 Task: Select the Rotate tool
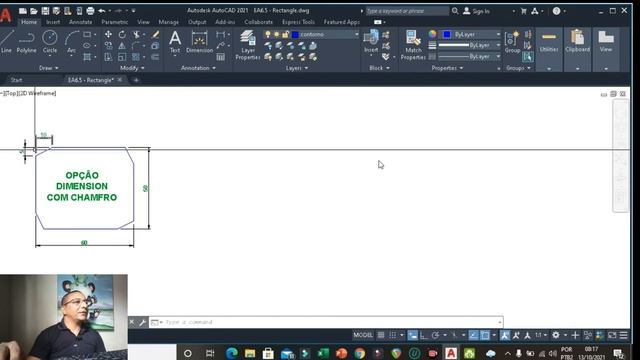click(122, 34)
